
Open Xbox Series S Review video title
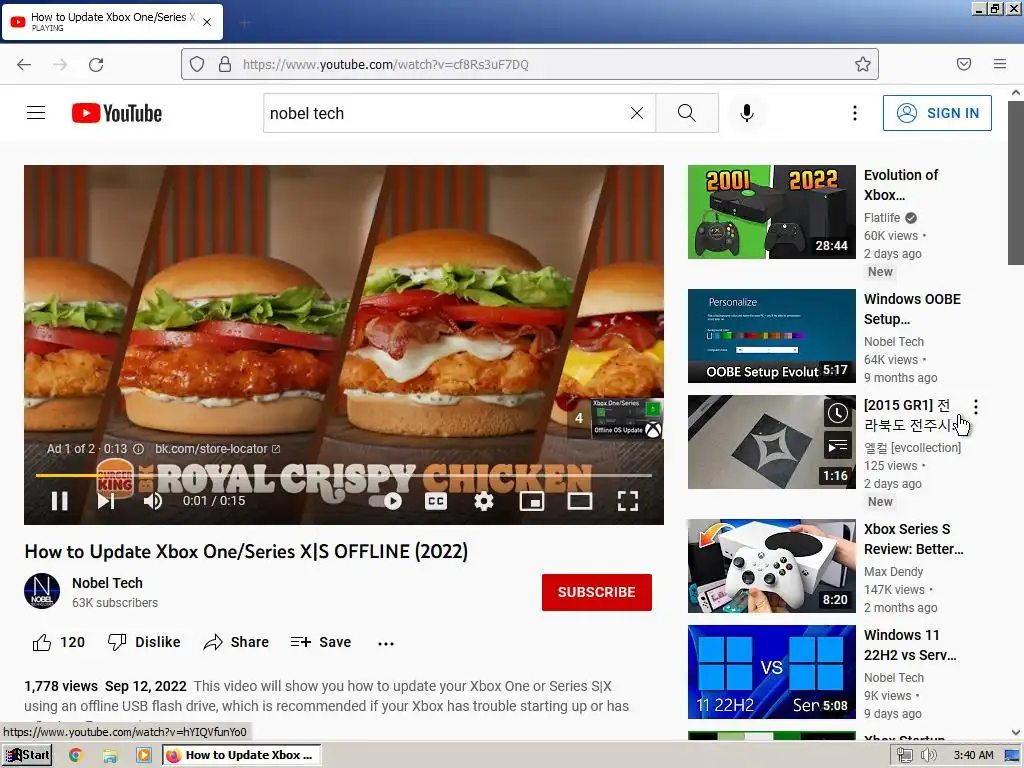[x=913, y=539]
